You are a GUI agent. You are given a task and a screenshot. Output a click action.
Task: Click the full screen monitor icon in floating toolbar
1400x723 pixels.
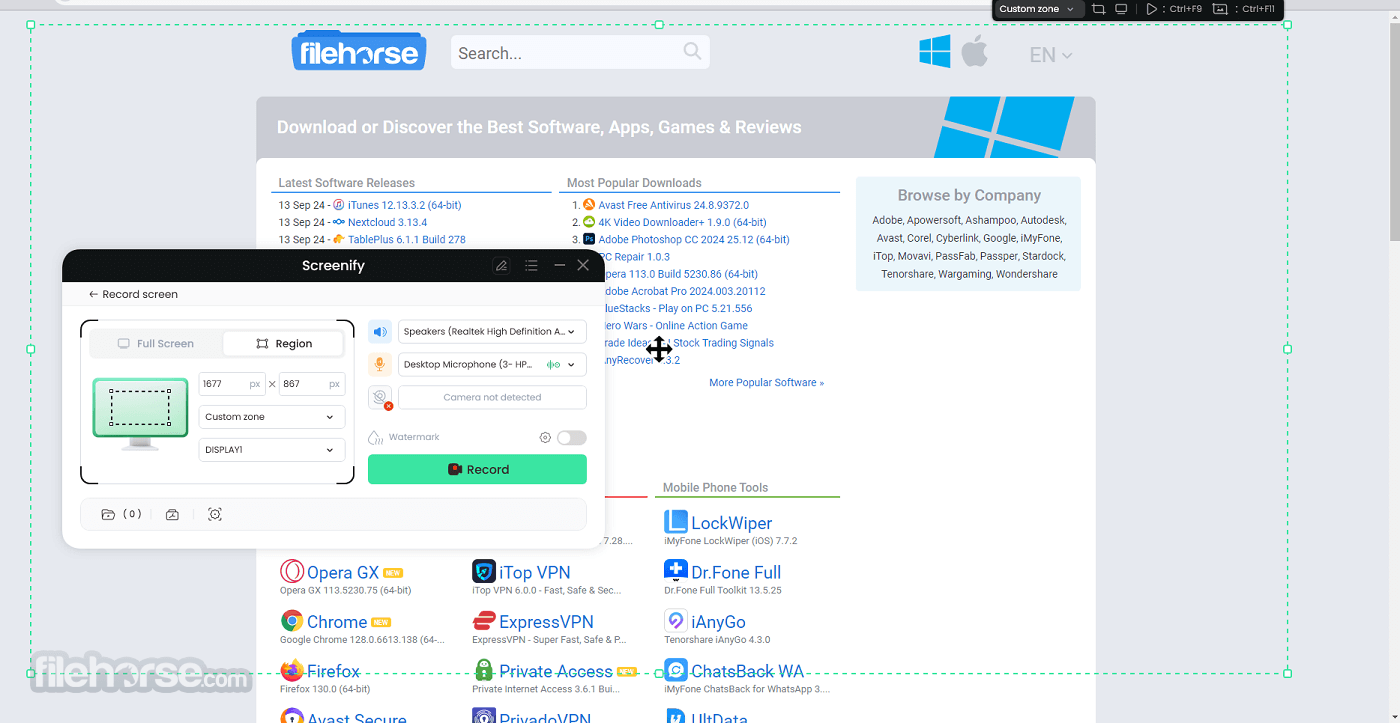tap(1122, 9)
